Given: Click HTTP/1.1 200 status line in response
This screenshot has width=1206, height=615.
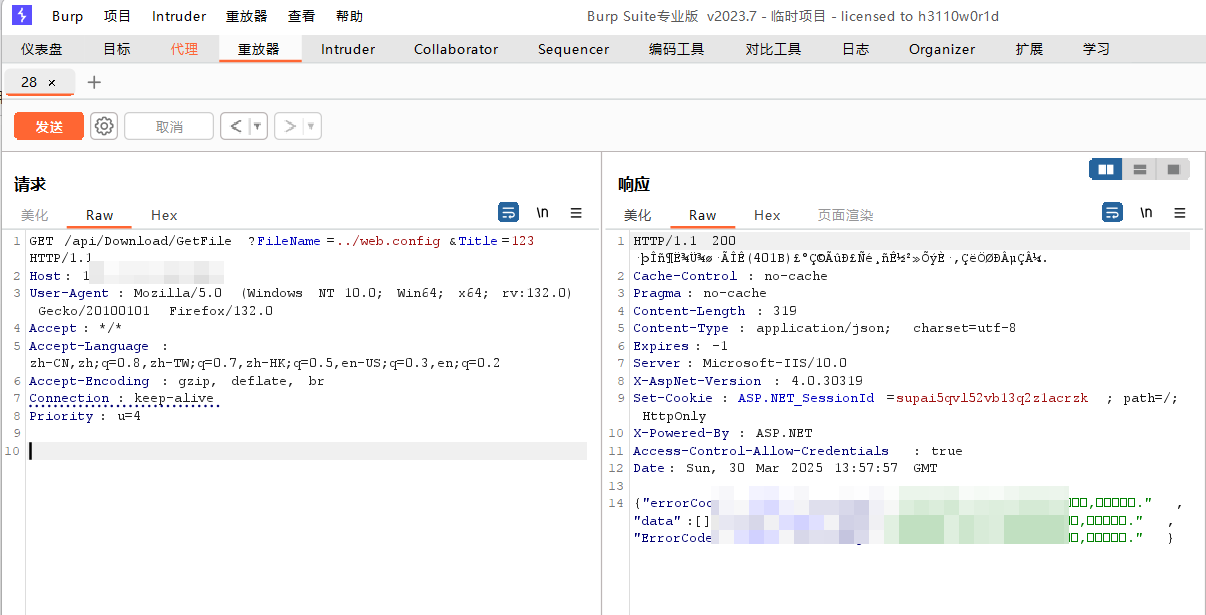Looking at the screenshot, I should click(684, 241).
